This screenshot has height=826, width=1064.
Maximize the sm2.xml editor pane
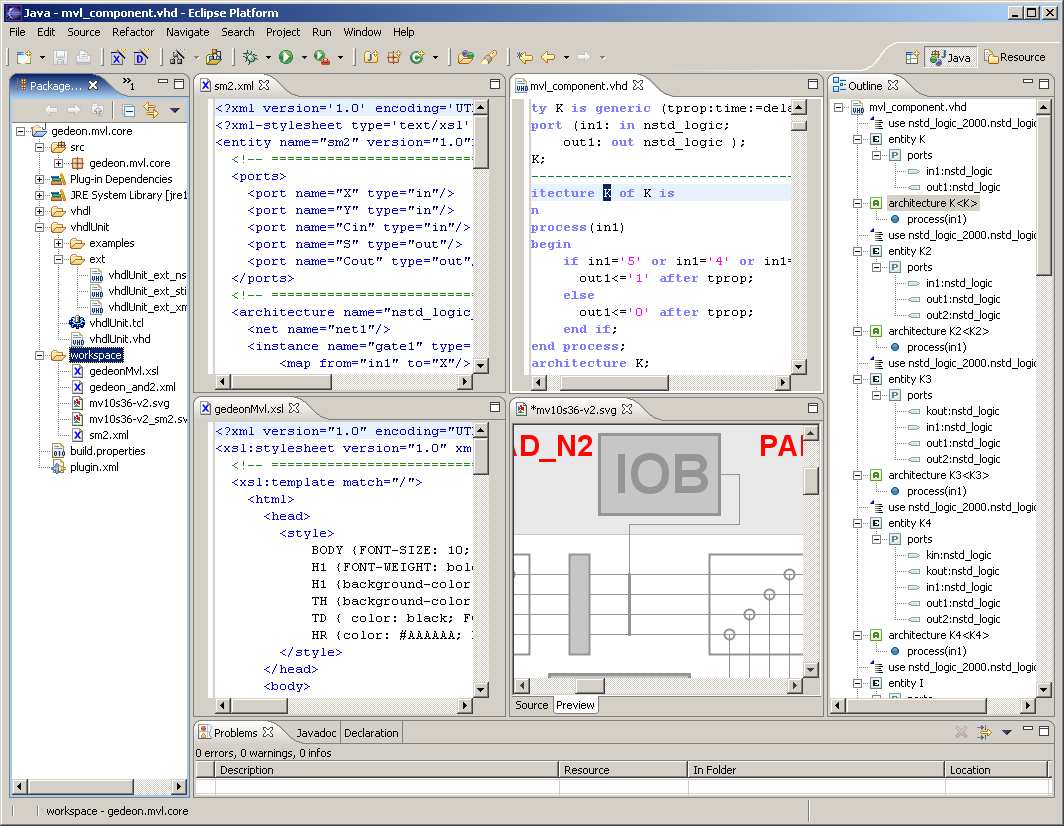(x=495, y=84)
